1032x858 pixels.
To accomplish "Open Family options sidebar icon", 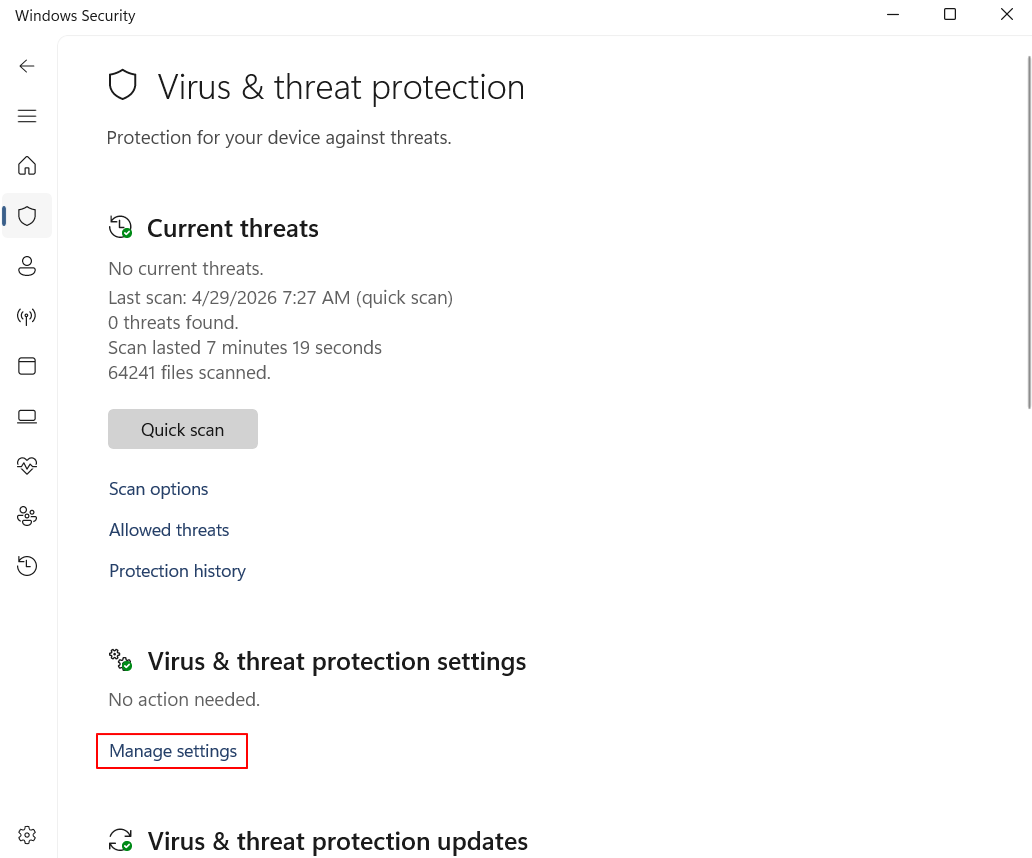I will point(27,516).
